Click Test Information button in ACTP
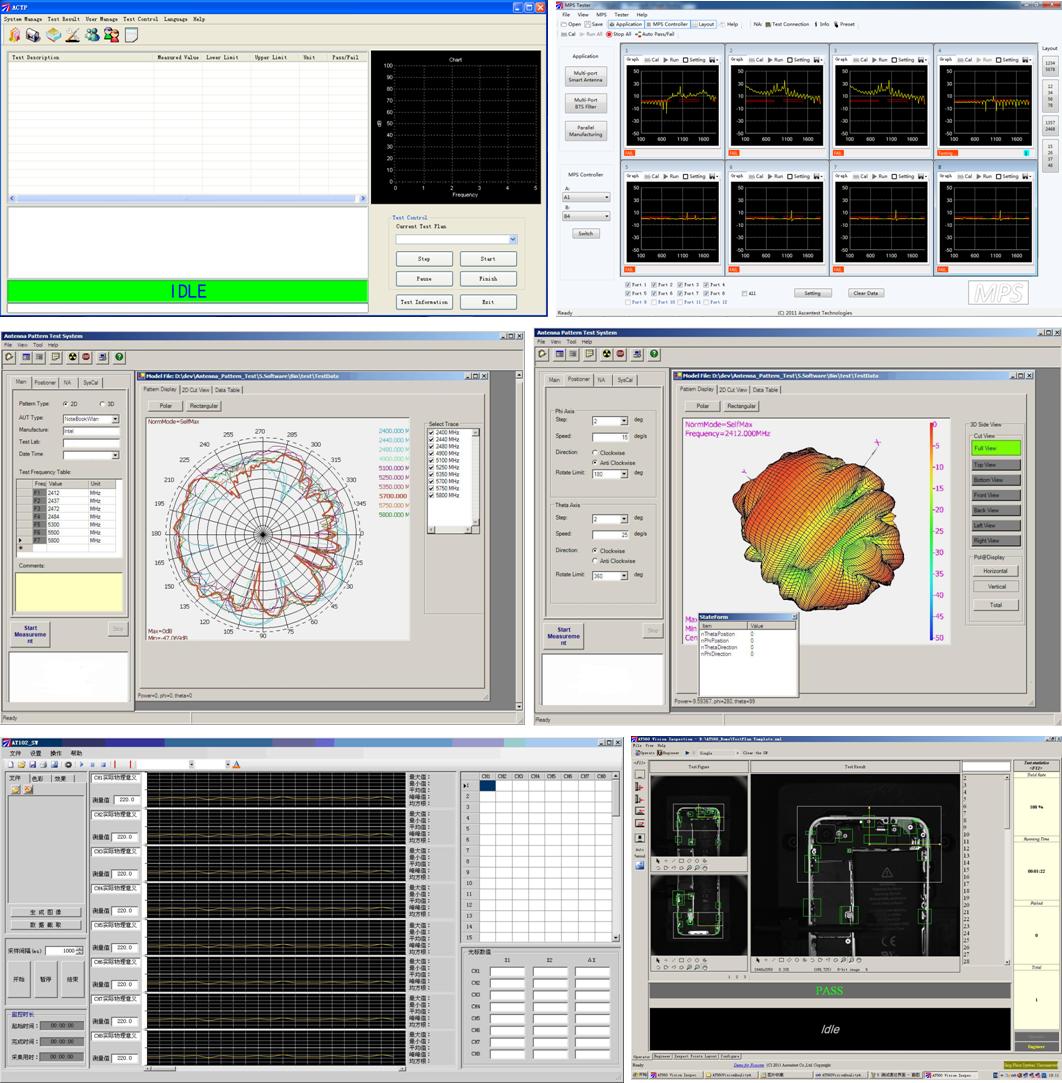The image size is (1062, 1083). coord(424,302)
